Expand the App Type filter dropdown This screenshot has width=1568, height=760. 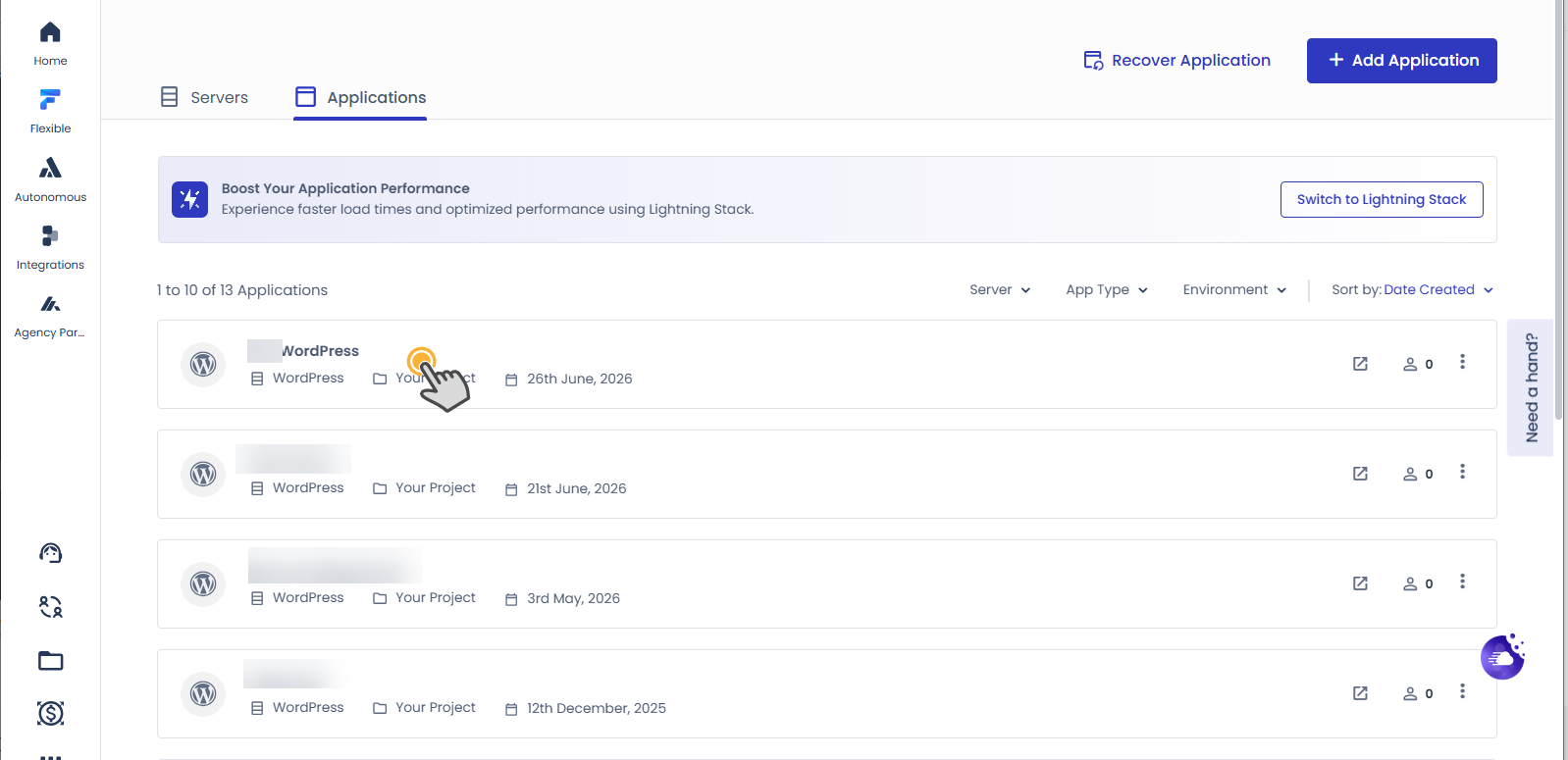coord(1107,290)
